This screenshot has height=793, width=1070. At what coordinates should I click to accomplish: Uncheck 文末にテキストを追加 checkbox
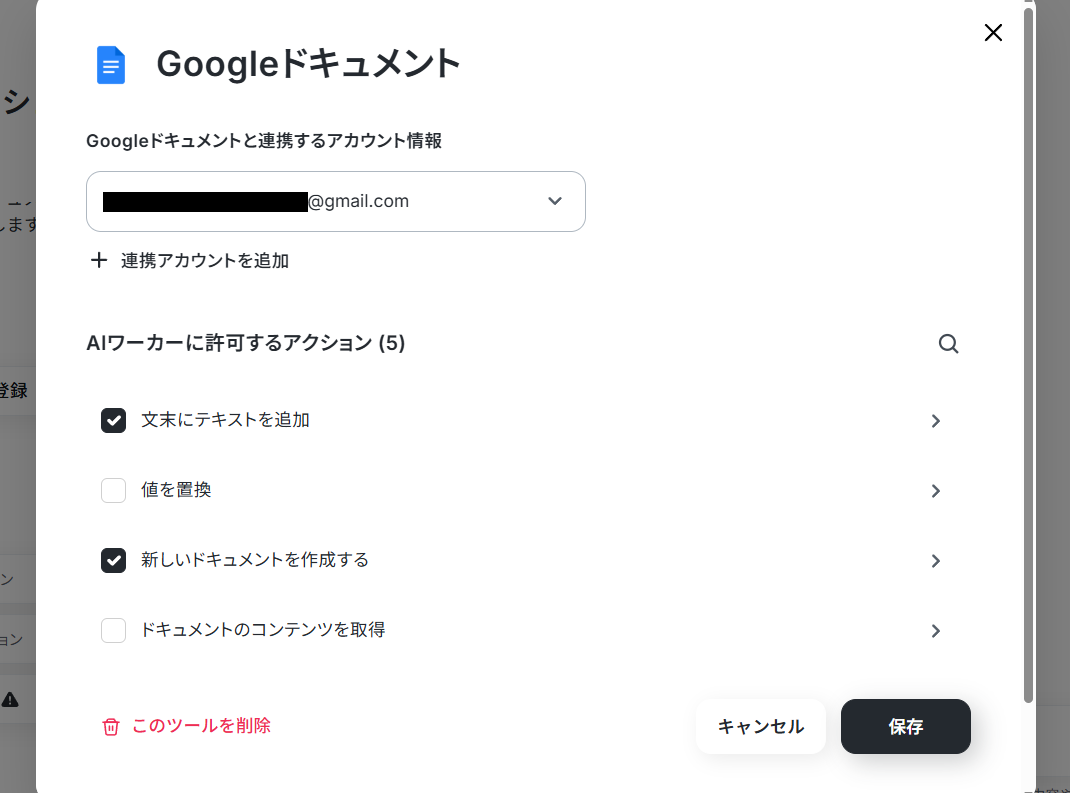coord(113,420)
